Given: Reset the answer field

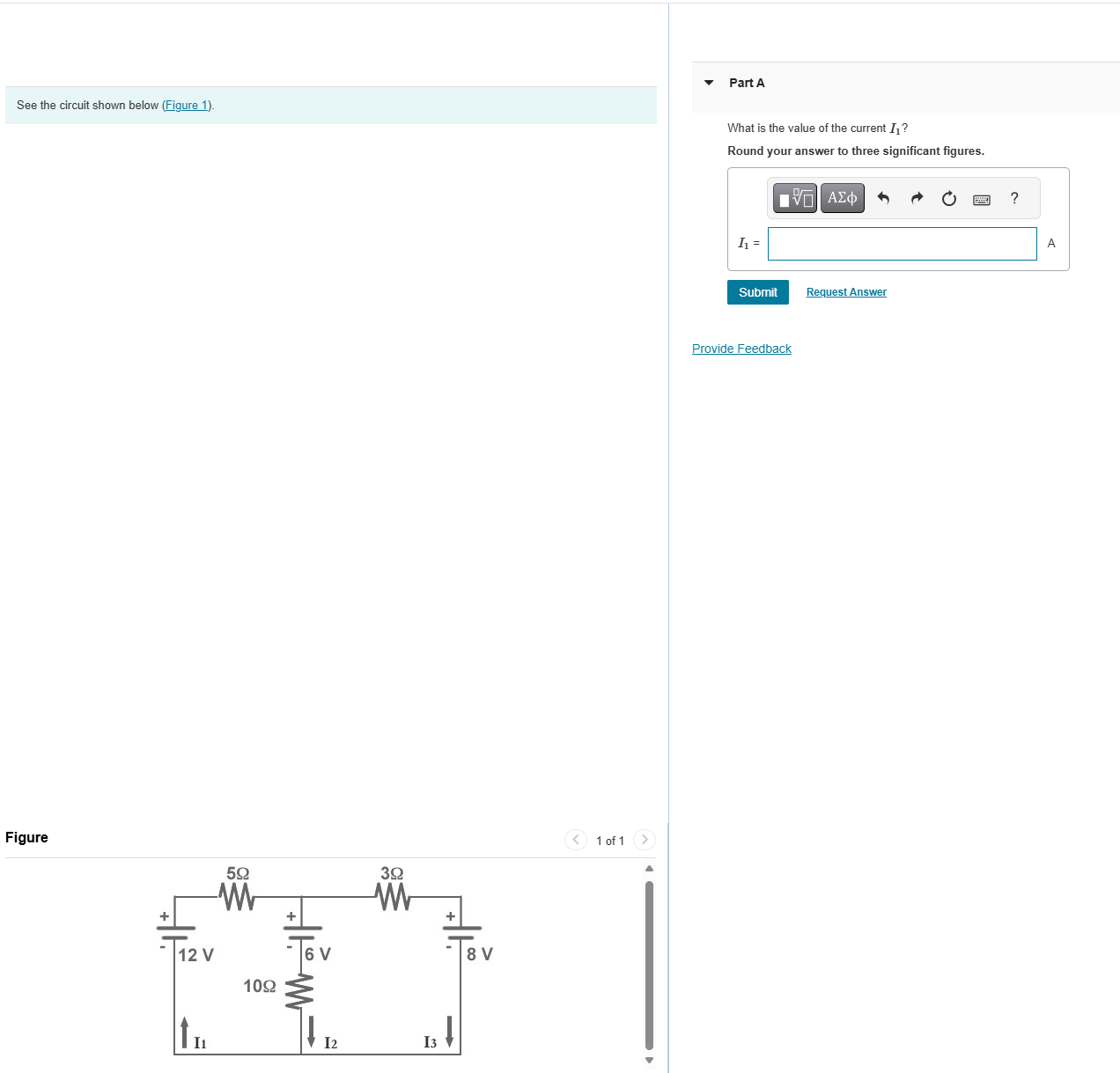Looking at the screenshot, I should click(949, 198).
